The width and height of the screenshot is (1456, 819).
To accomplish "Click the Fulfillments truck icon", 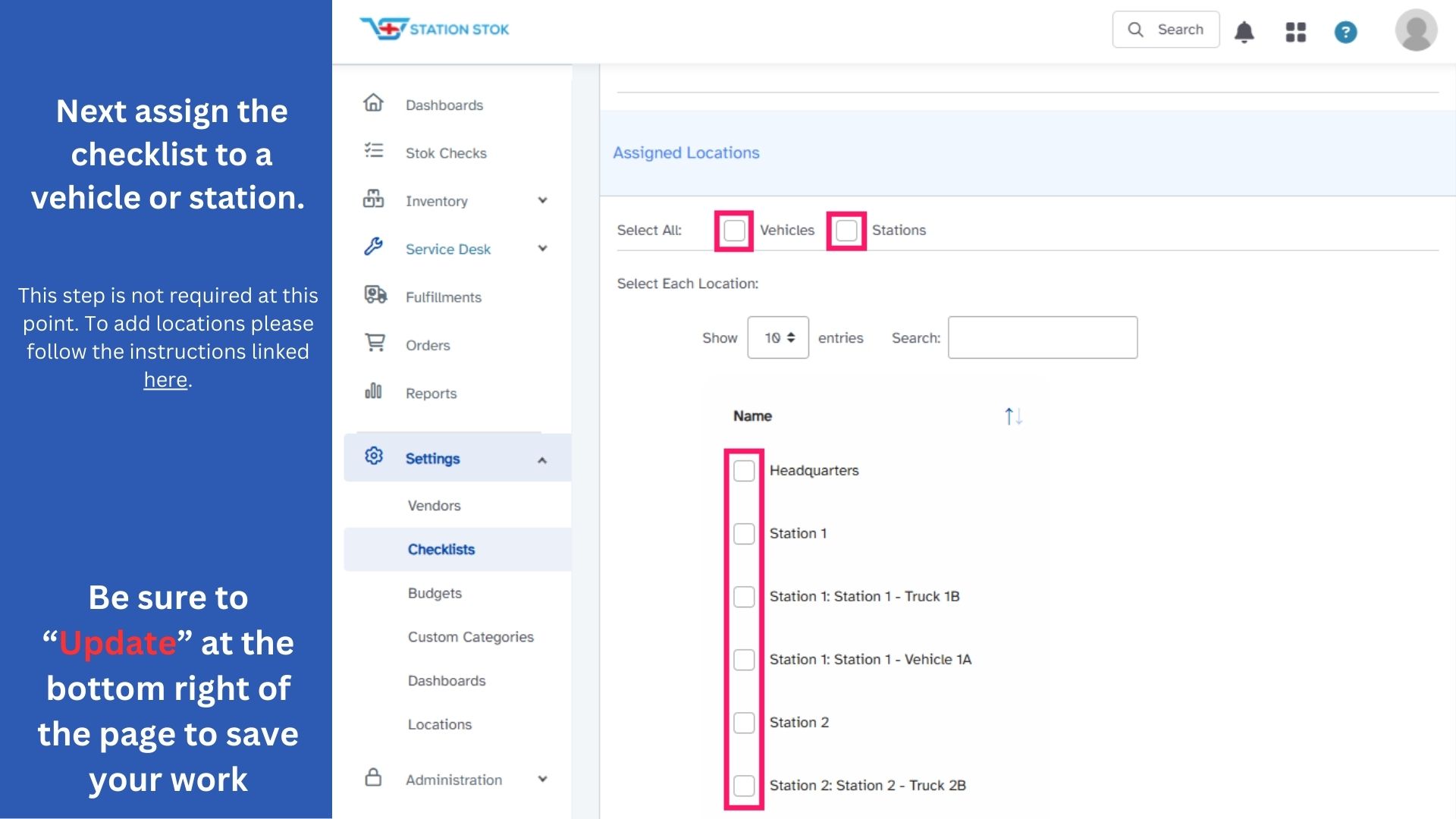I will (375, 295).
